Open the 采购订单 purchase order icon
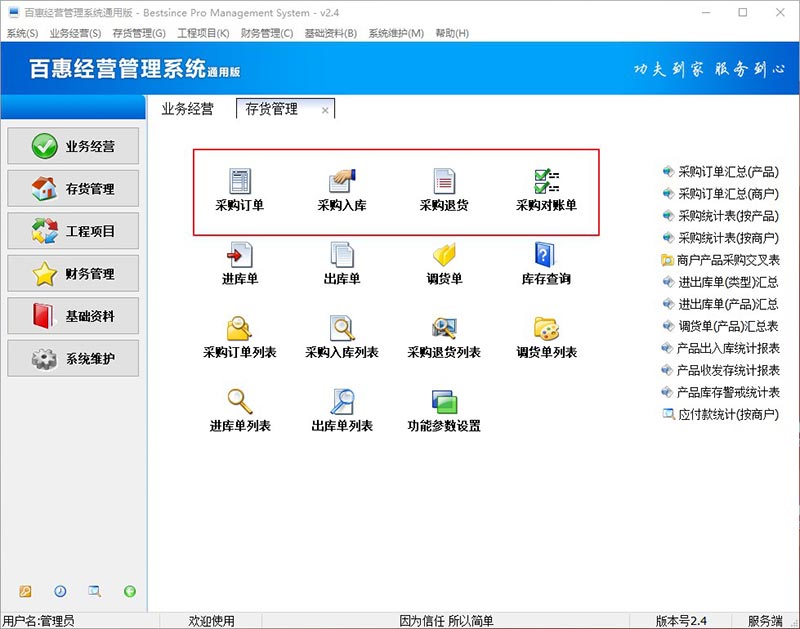800x629 pixels. click(240, 190)
